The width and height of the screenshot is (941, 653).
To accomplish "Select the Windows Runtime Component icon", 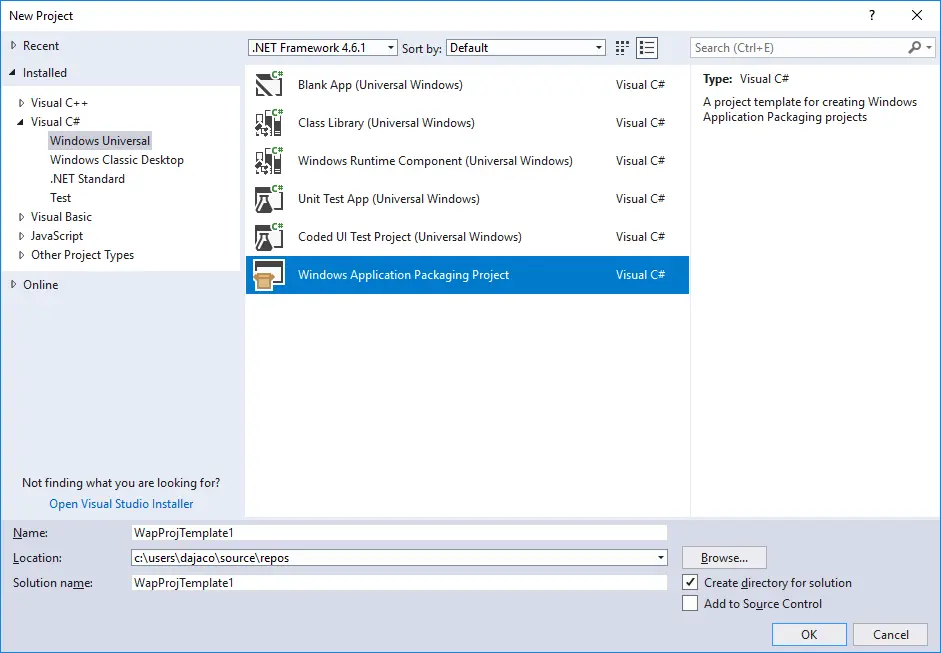I will click(x=267, y=160).
